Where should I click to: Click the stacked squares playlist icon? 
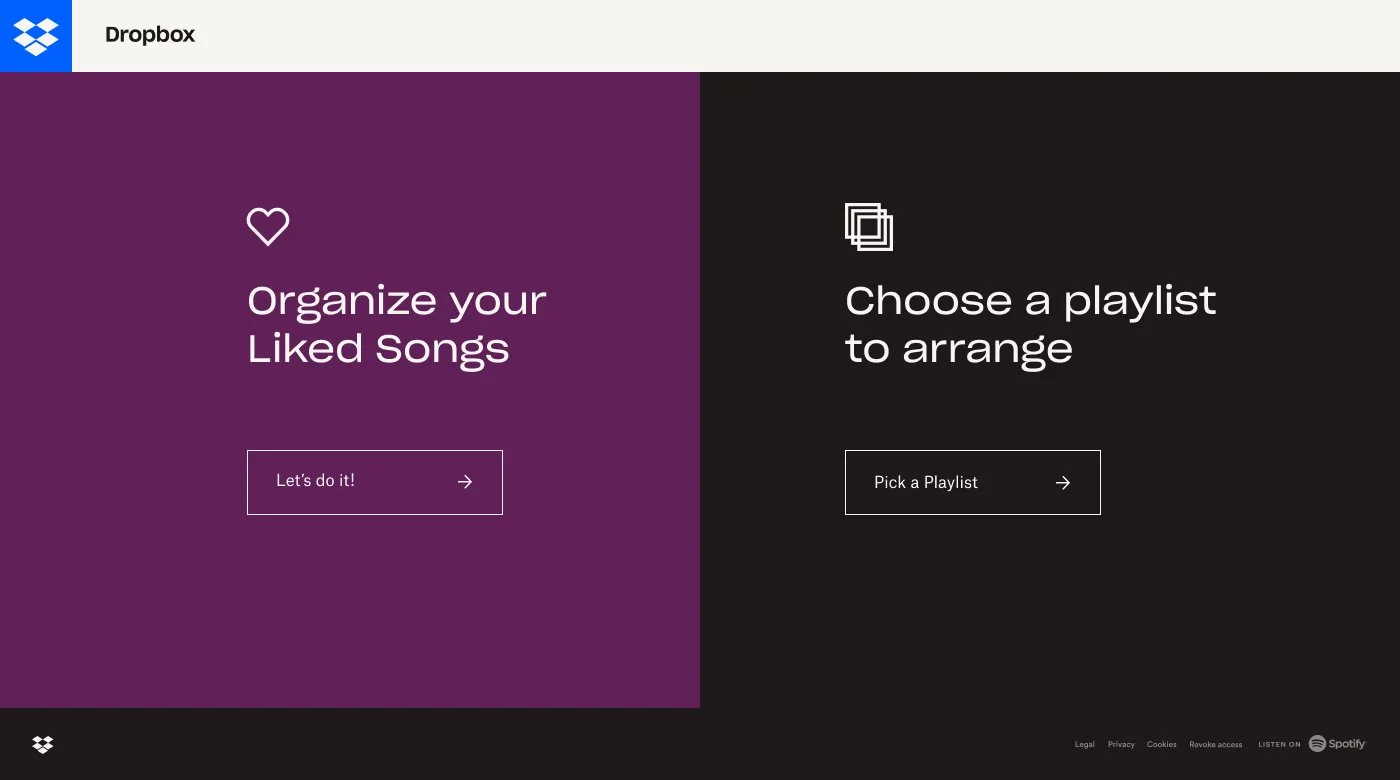(x=868, y=227)
